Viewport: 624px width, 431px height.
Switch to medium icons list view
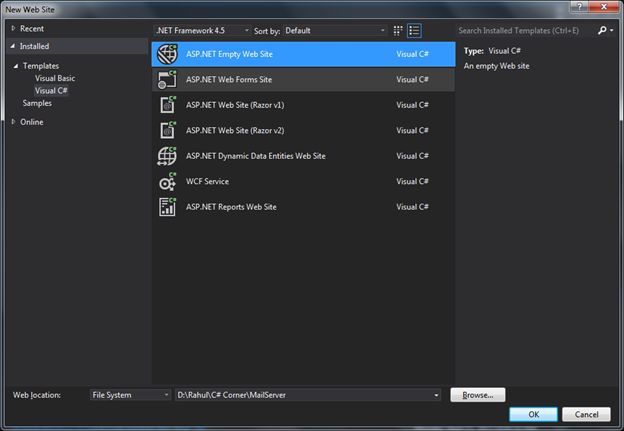tap(414, 31)
